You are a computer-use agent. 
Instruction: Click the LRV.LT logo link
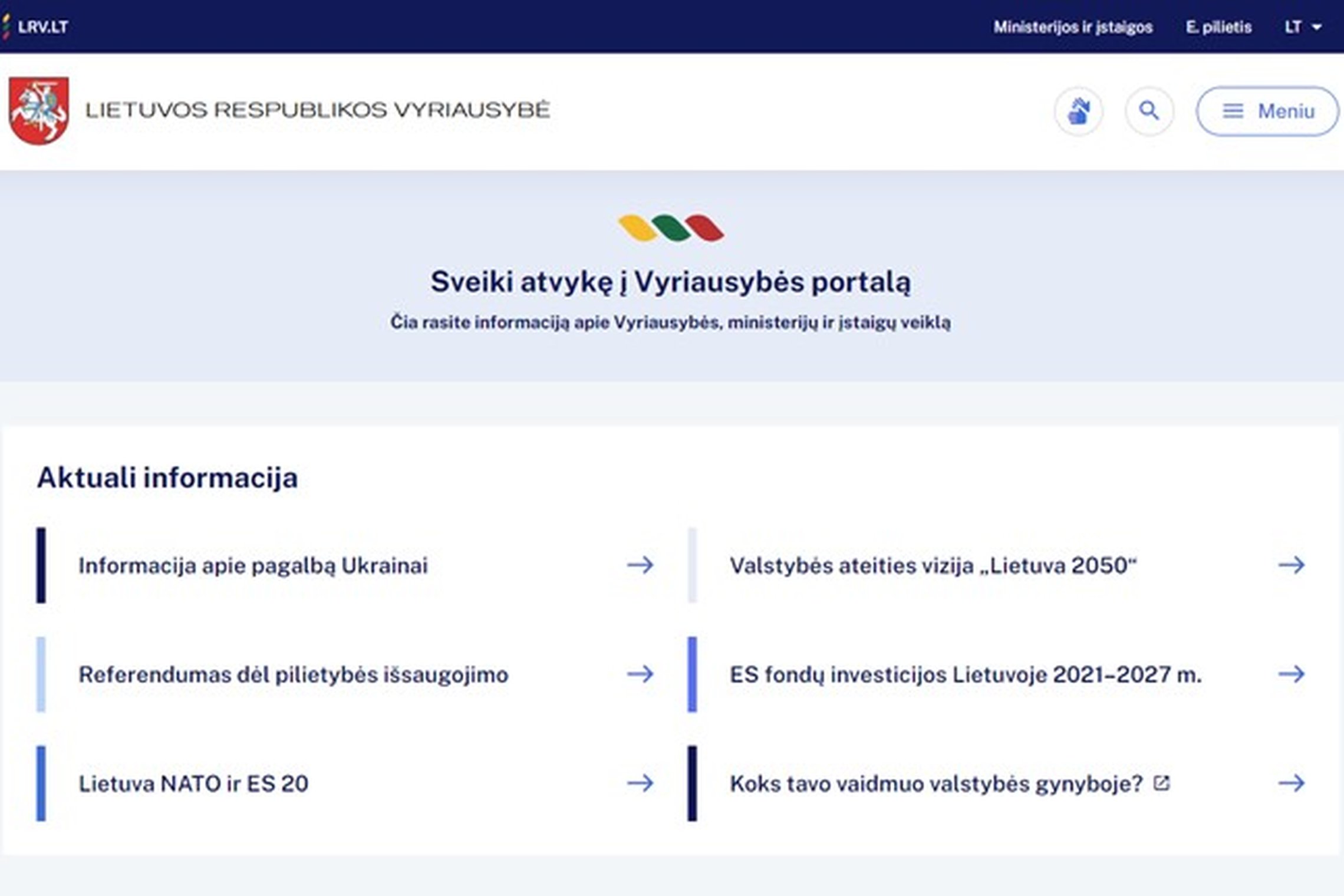pyautogui.click(x=35, y=27)
